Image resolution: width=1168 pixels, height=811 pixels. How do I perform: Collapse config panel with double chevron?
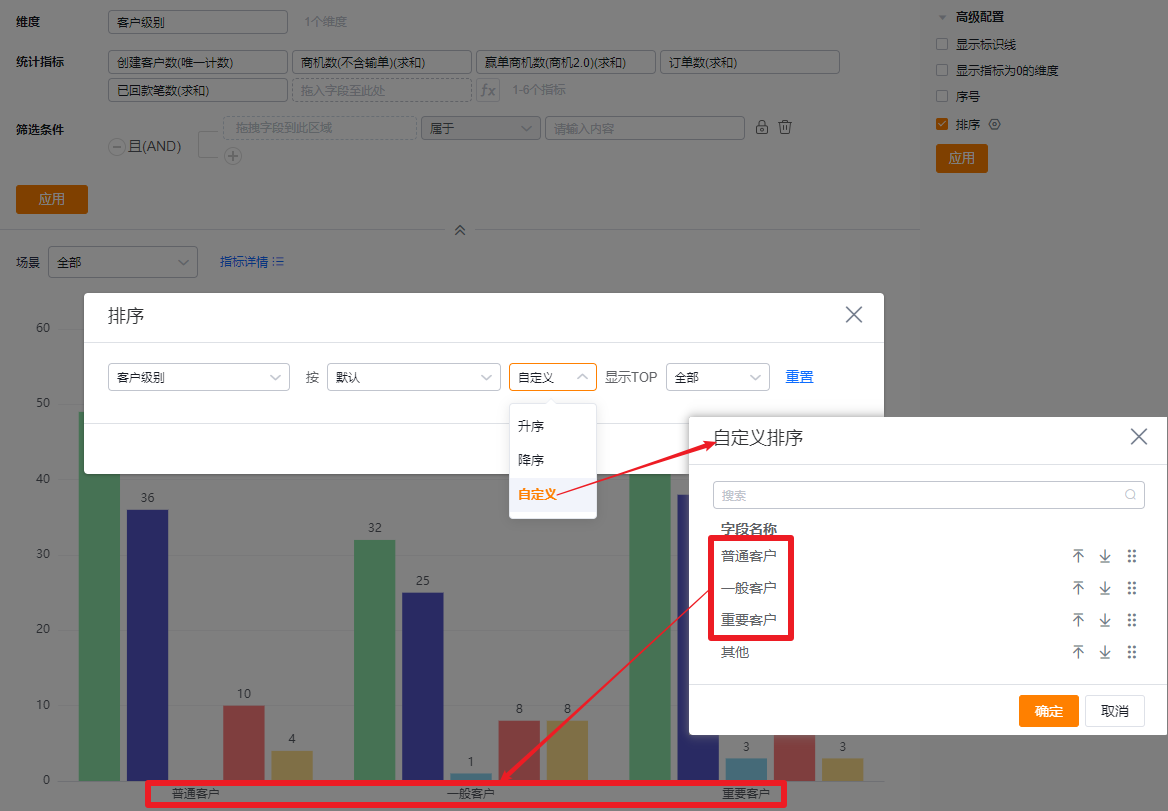(x=460, y=230)
